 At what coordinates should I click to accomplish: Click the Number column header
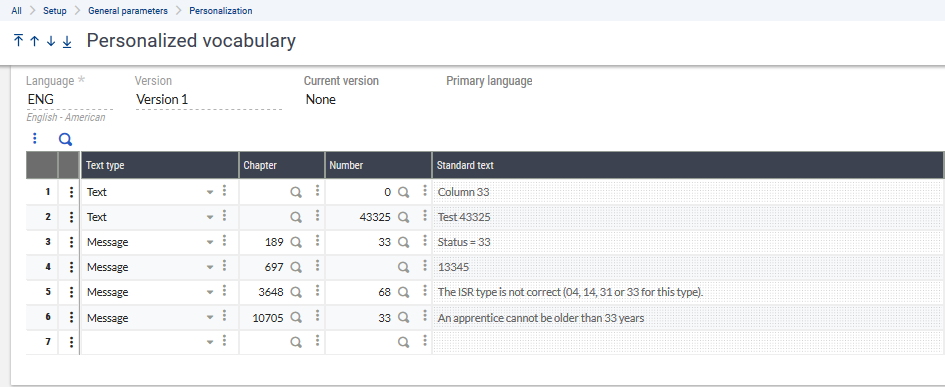tap(378, 165)
